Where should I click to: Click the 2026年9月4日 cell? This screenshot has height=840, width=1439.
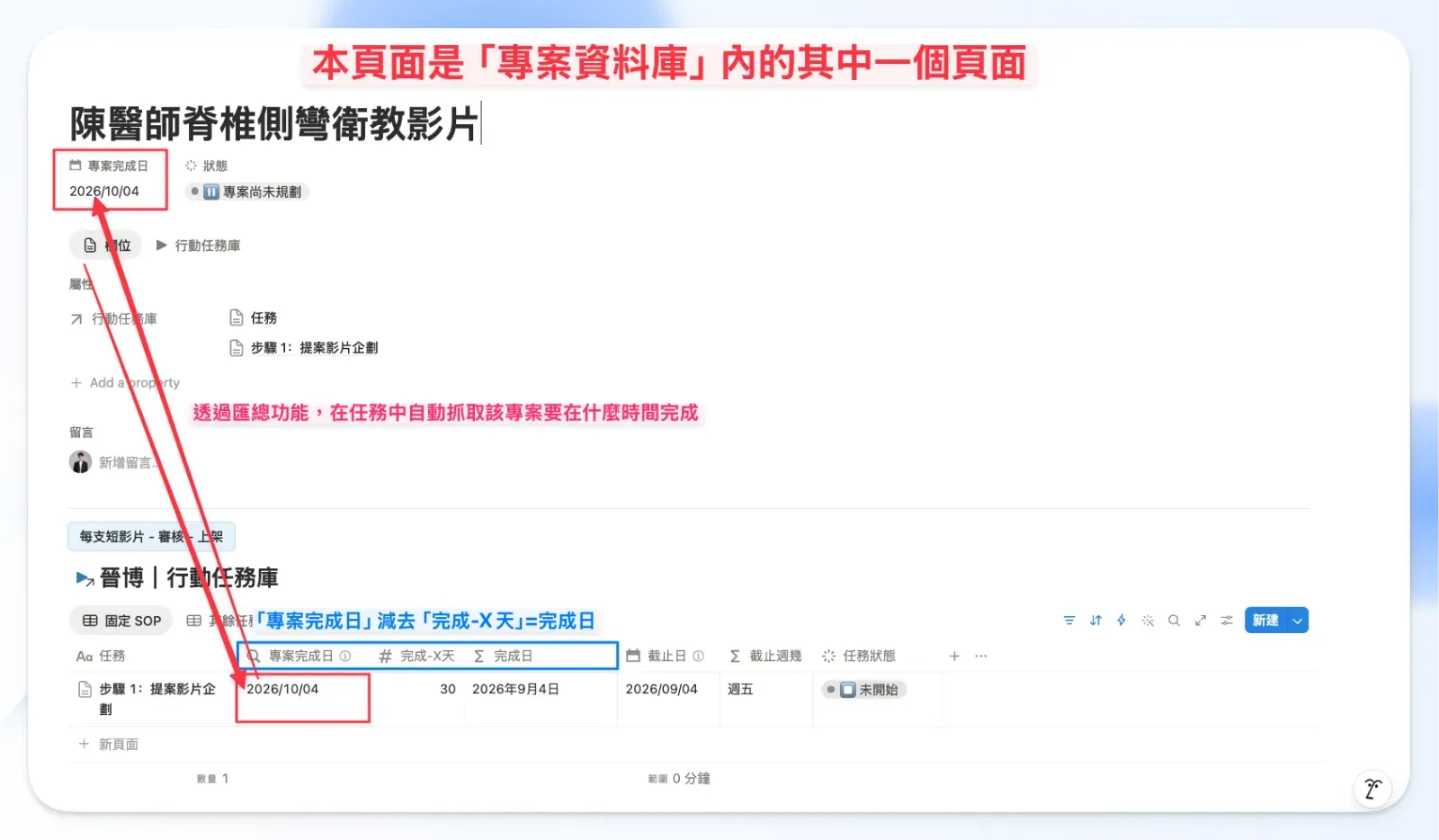(541, 699)
